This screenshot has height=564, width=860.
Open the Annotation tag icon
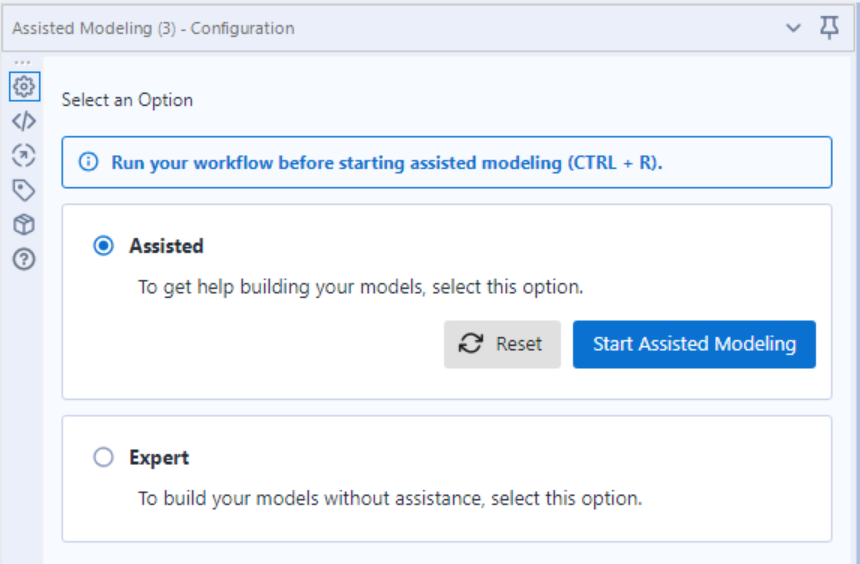tap(24, 190)
